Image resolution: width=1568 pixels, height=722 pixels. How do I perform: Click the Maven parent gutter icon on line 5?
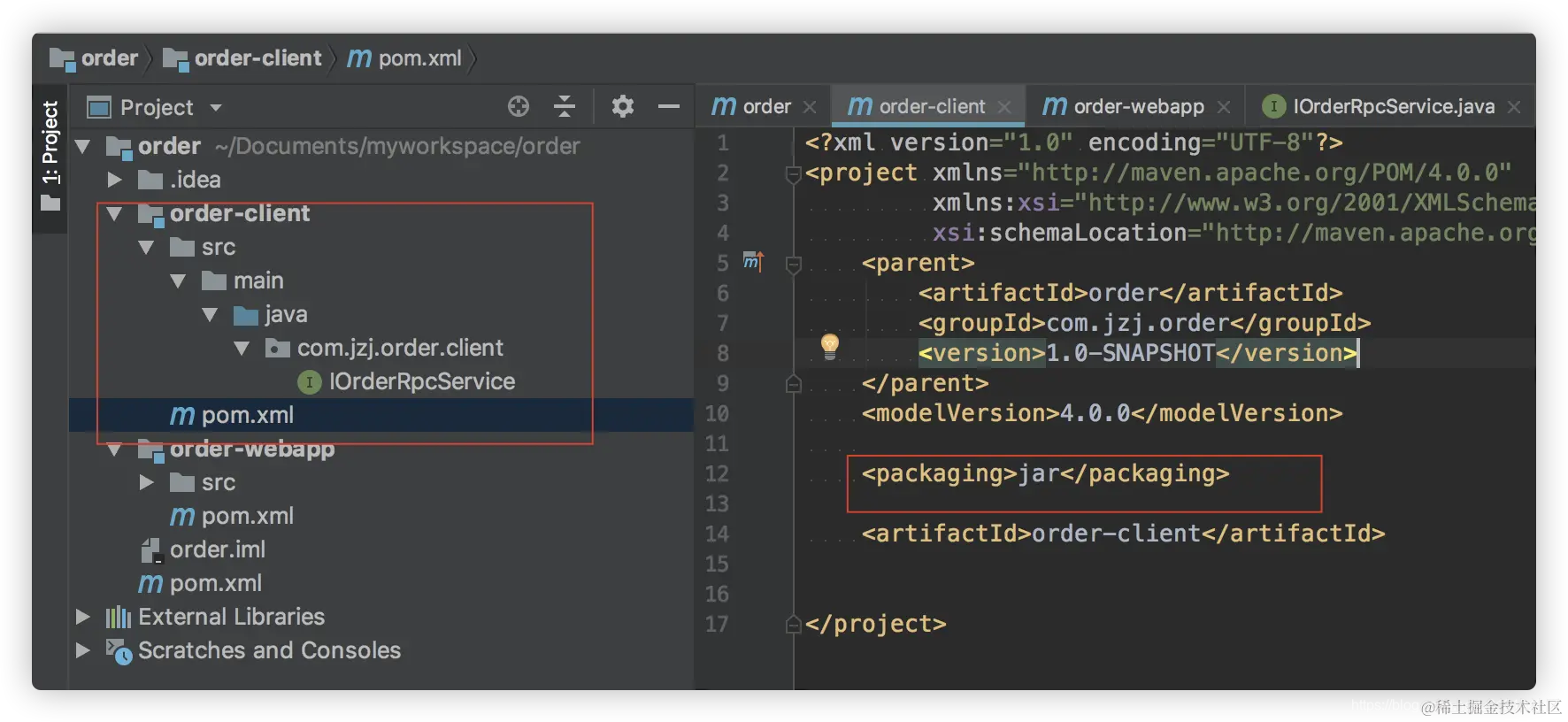(x=753, y=262)
